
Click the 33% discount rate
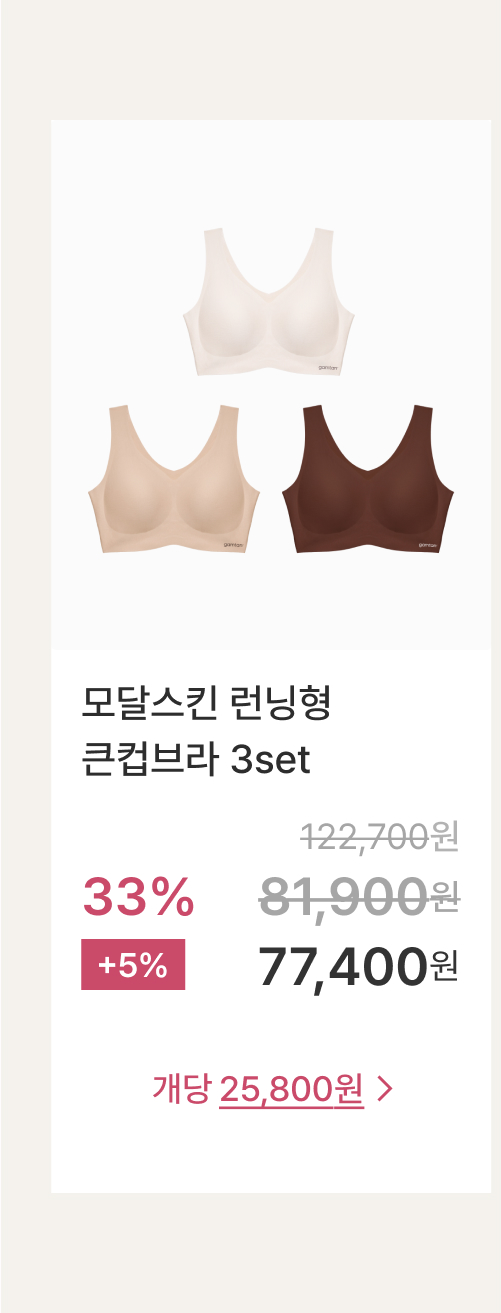coord(138,896)
